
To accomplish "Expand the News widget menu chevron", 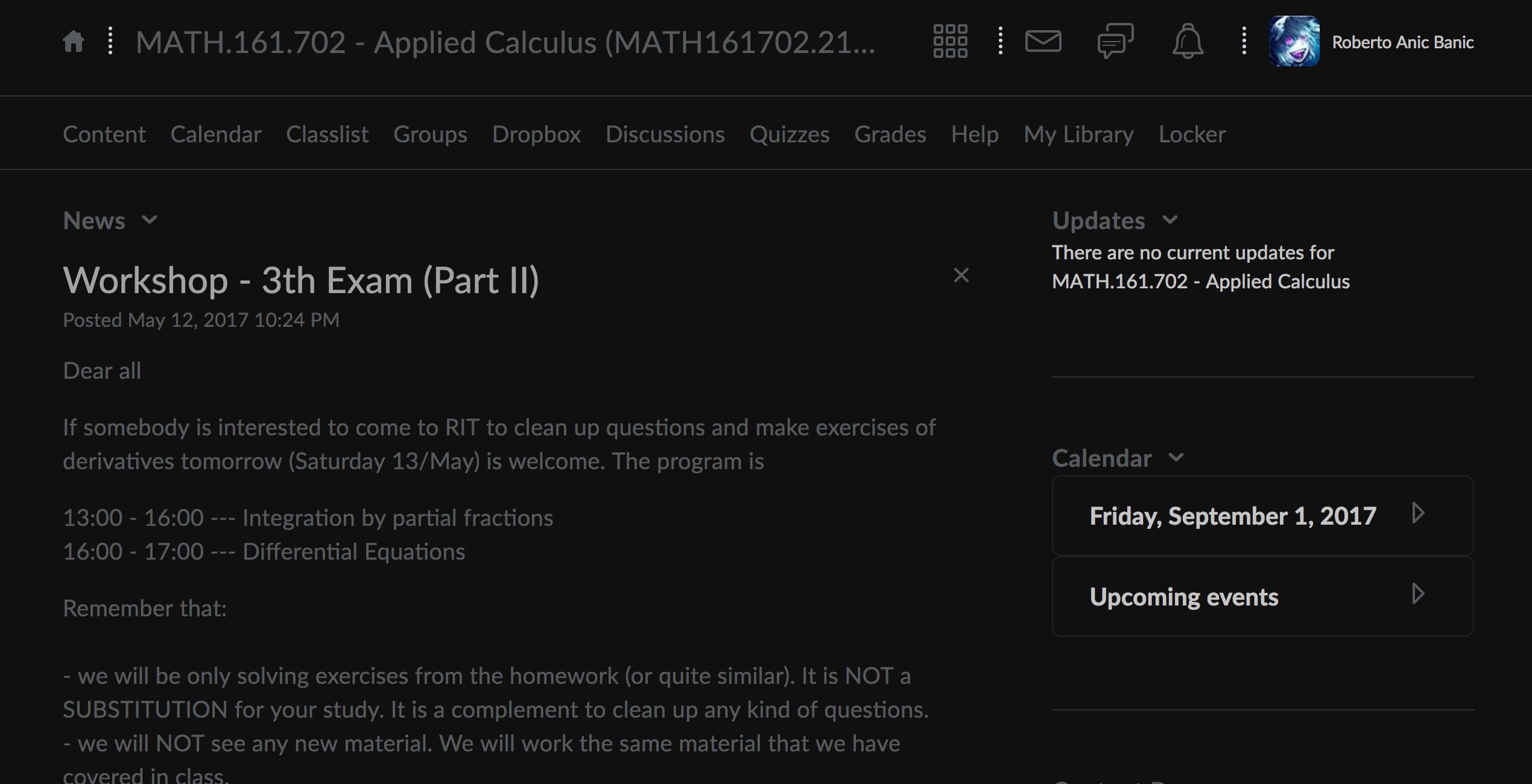I will pos(150,220).
